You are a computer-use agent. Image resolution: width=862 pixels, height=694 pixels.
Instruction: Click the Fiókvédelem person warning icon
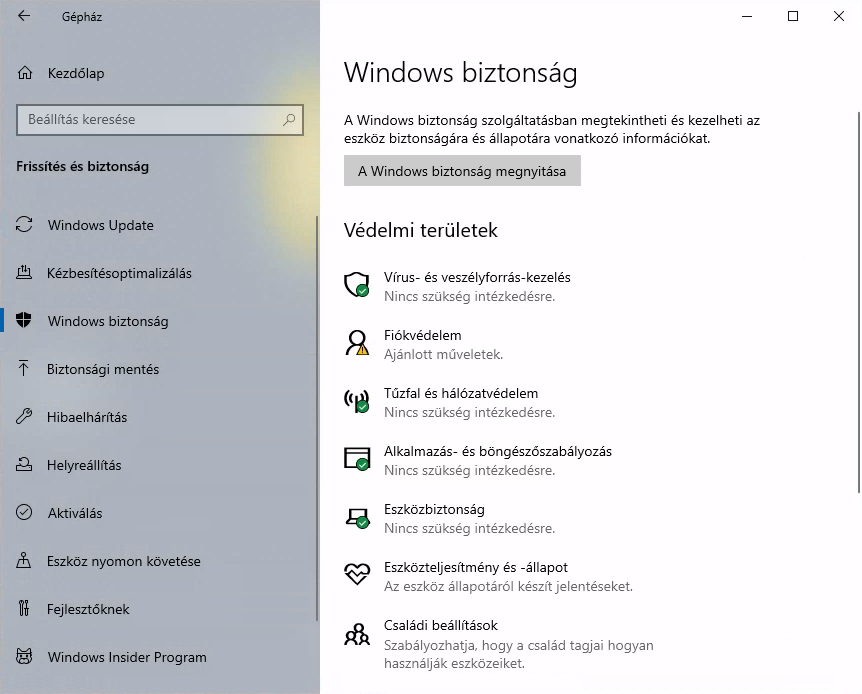tap(357, 343)
